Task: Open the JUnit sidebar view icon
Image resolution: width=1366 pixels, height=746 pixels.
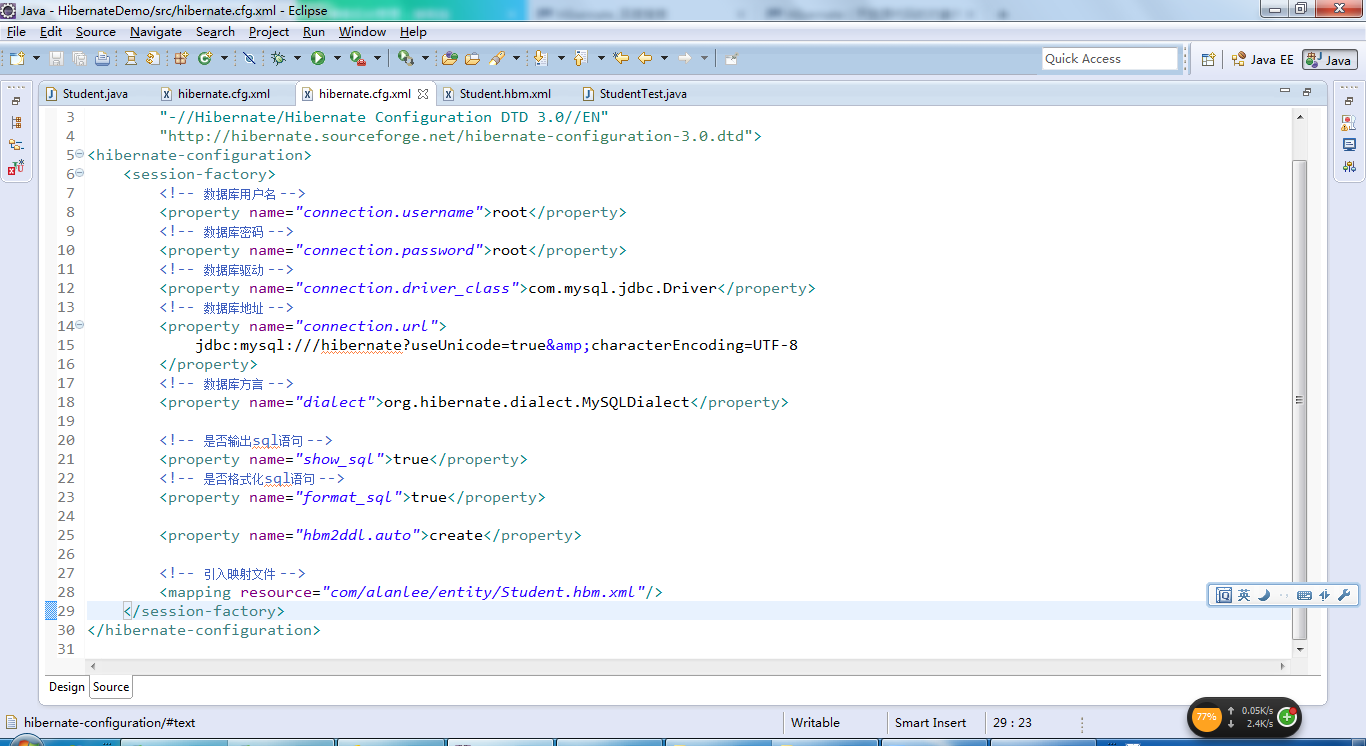Action: tap(16, 167)
